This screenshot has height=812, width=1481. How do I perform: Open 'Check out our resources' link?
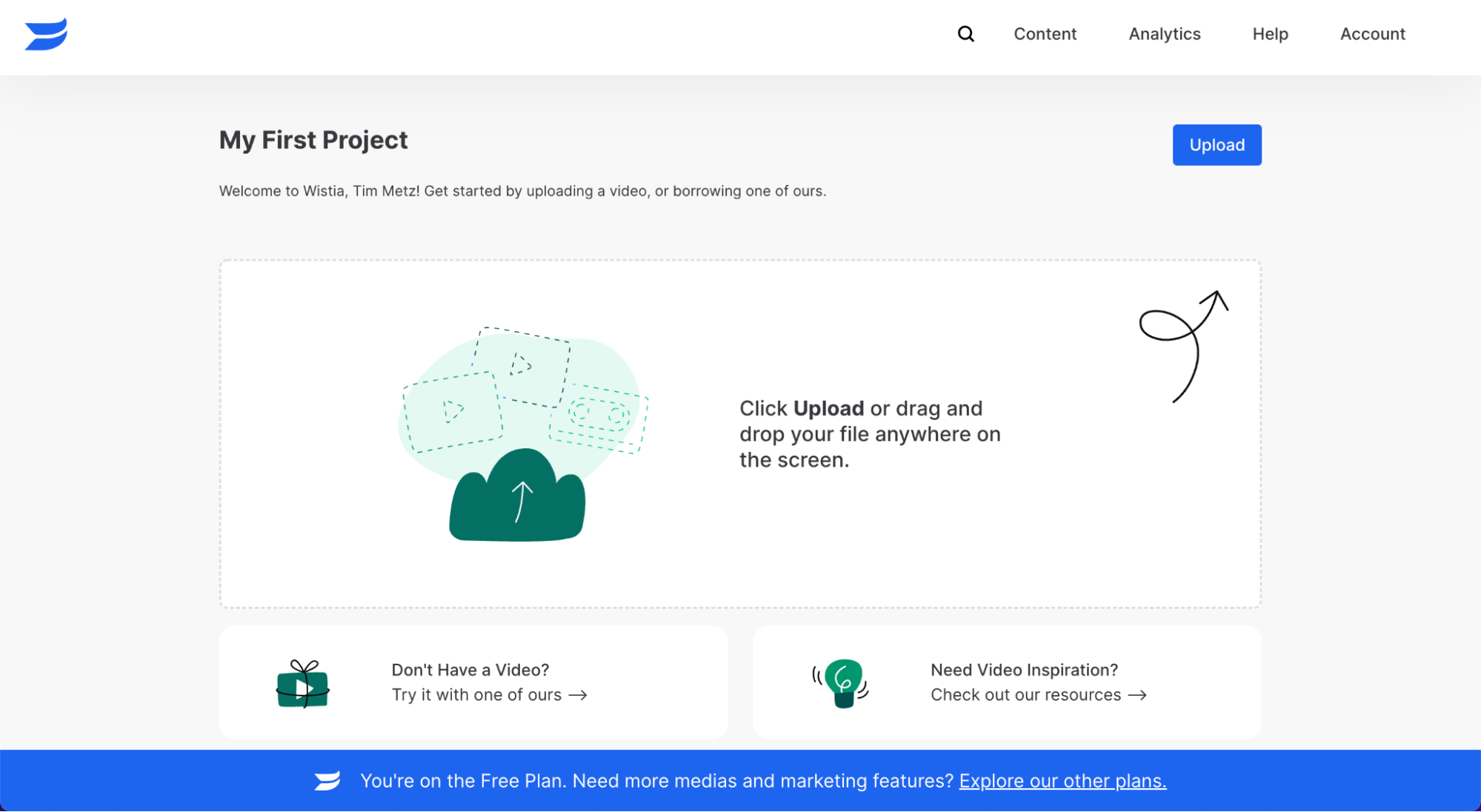[x=1025, y=695]
